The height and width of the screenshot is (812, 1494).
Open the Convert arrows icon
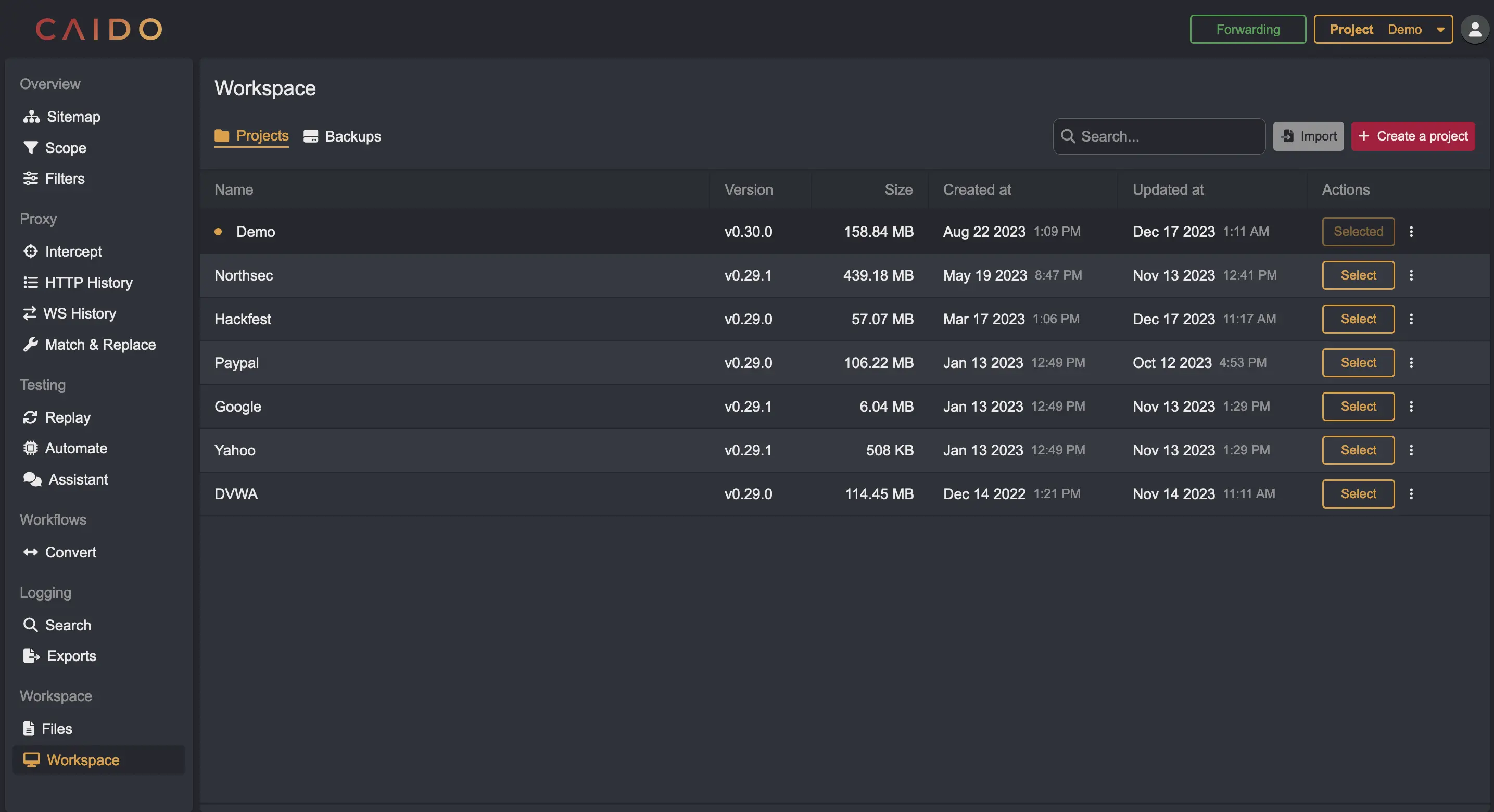point(31,552)
